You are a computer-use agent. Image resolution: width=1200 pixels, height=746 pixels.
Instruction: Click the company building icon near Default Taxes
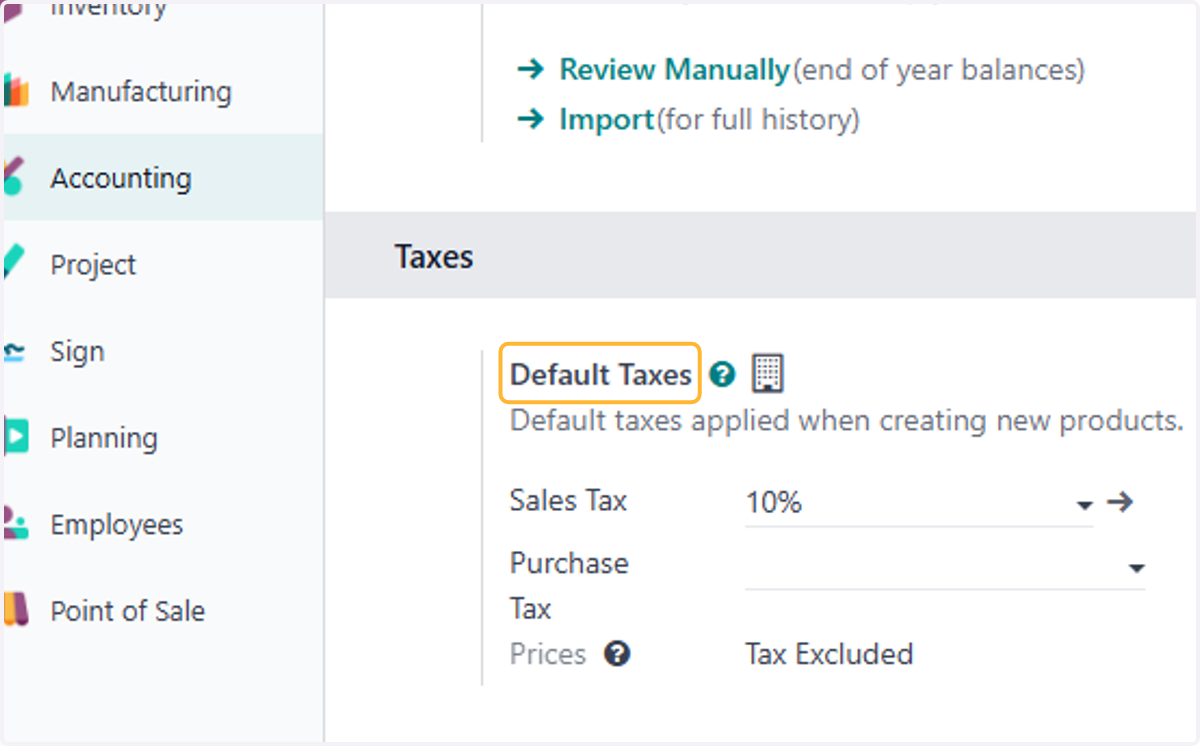click(x=768, y=373)
